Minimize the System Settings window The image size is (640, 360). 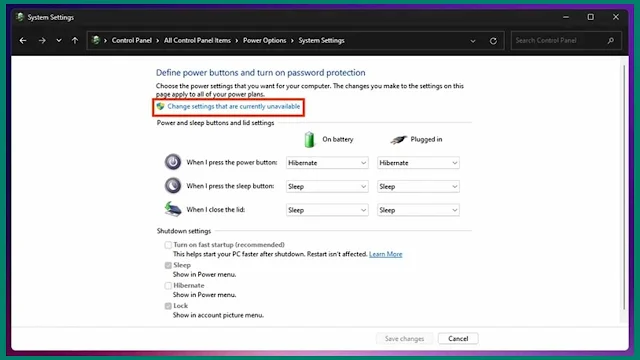[566, 17]
